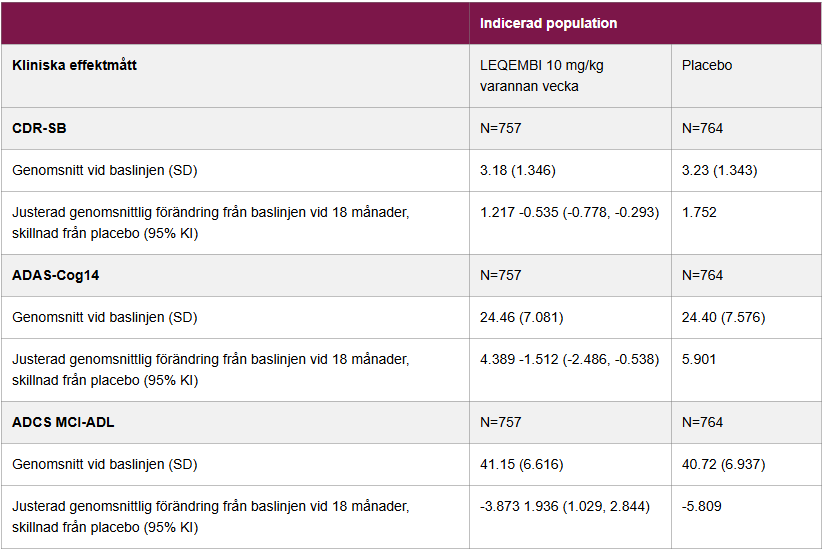823x550 pixels.
Task: Click the 'Indicerad population' header cell
Action: 548,23
